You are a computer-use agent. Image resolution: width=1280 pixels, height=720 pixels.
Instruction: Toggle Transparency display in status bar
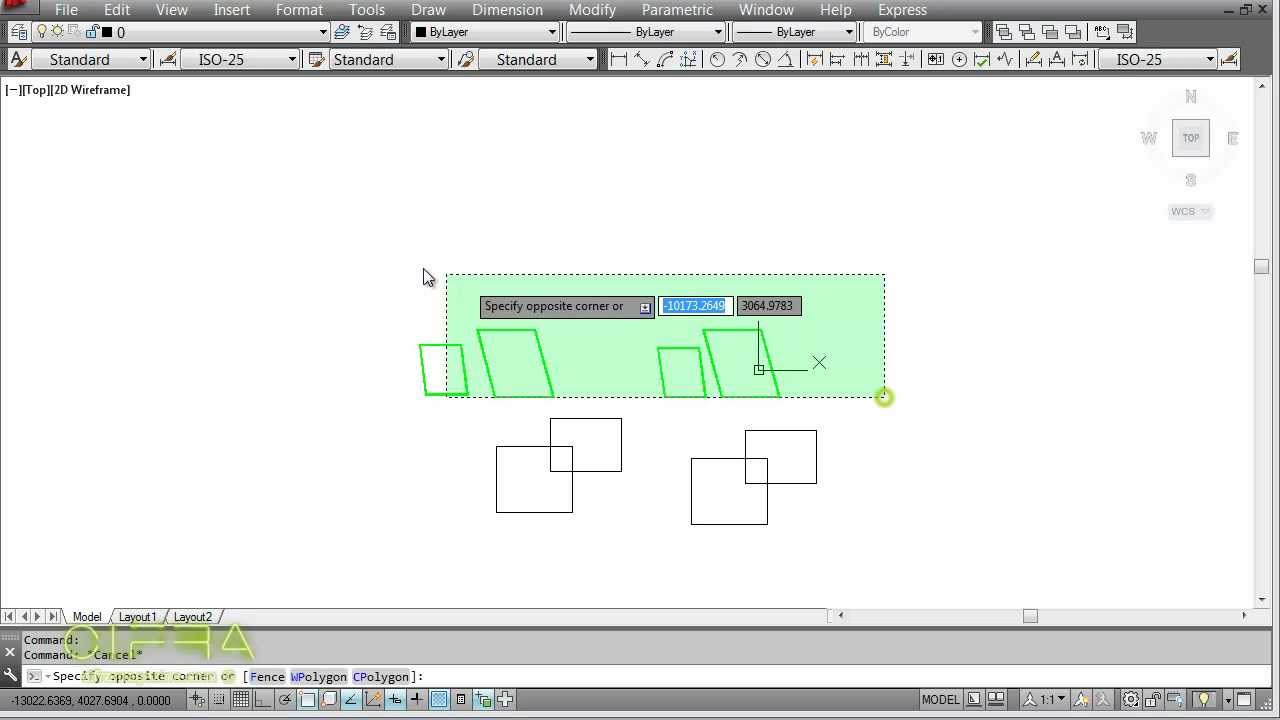tap(439, 700)
